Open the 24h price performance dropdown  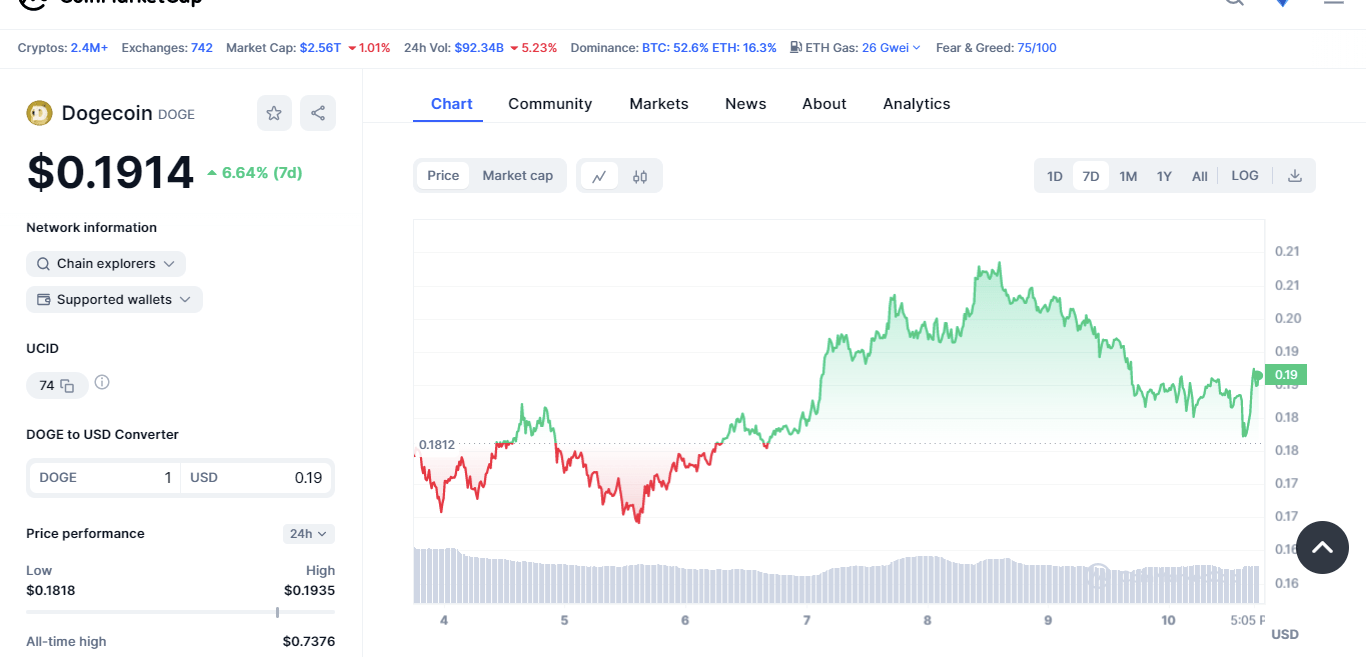pos(309,534)
